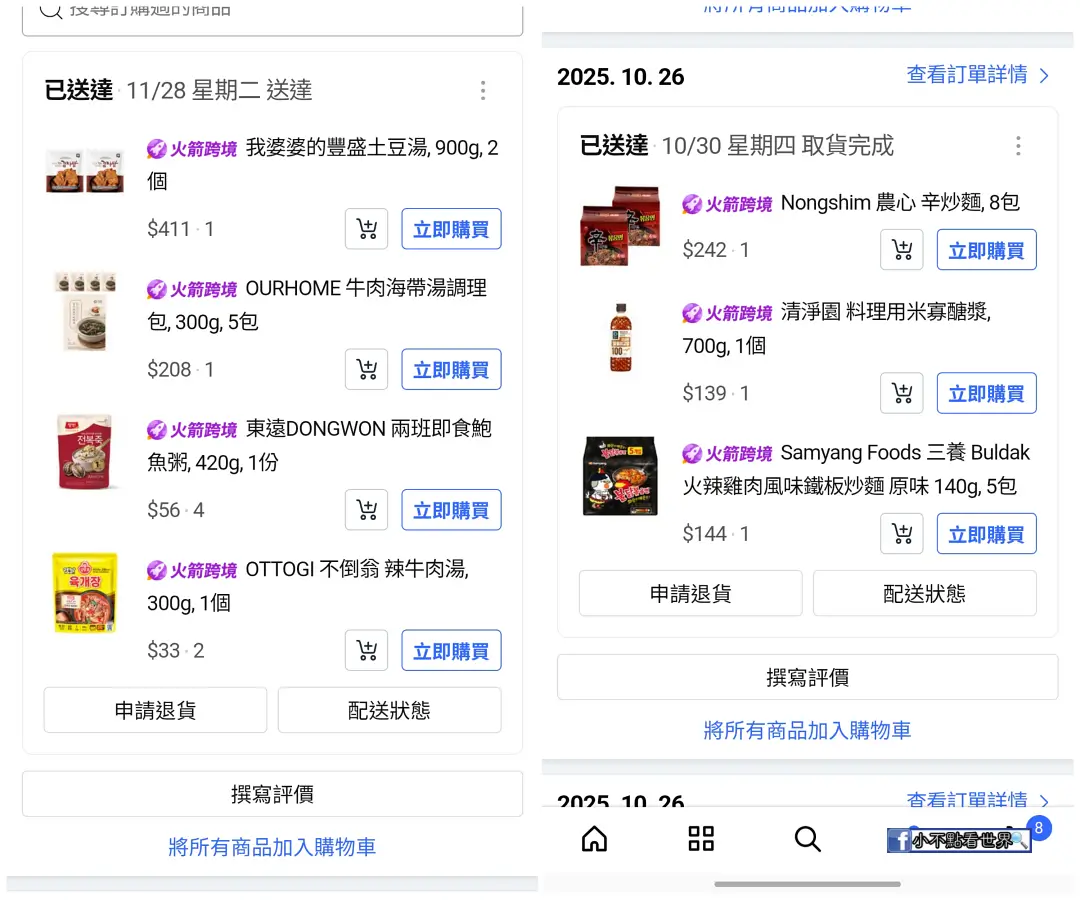1080x900 pixels.
Task: Open the Nongshim 辛炒麵 product thumbnail
Action: pyautogui.click(x=620, y=225)
